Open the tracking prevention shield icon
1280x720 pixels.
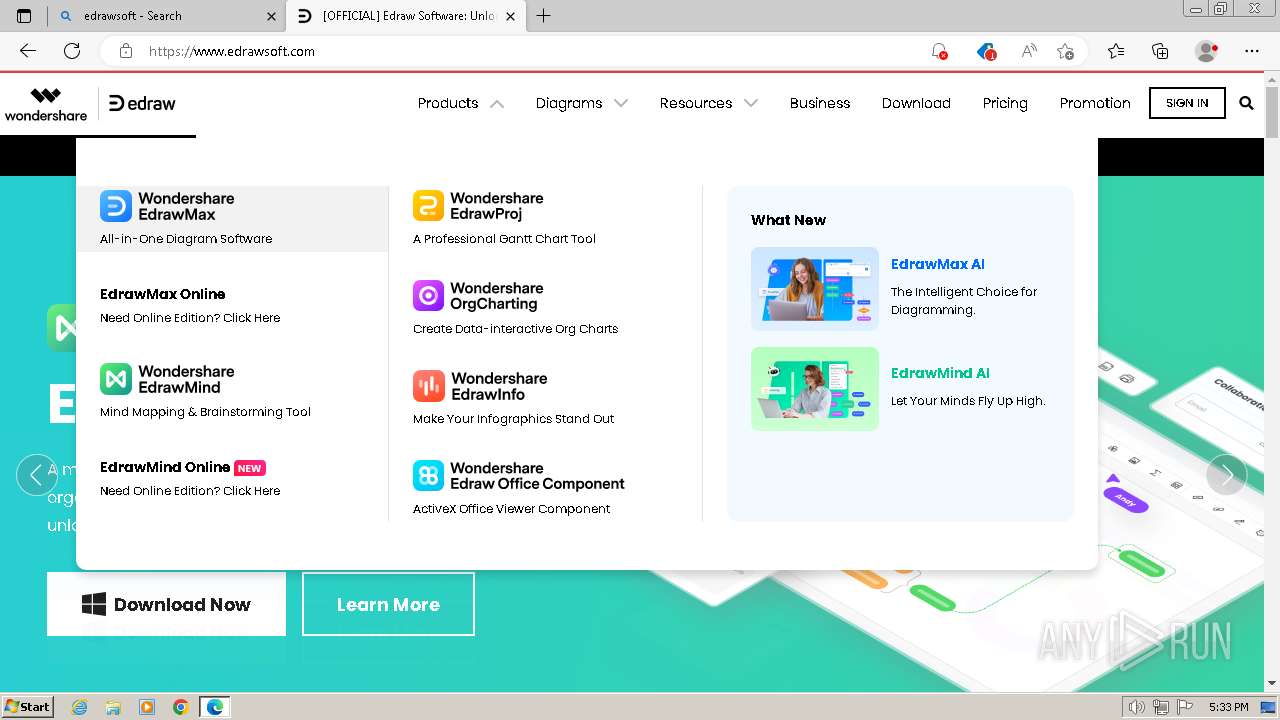pyautogui.click(x=986, y=51)
